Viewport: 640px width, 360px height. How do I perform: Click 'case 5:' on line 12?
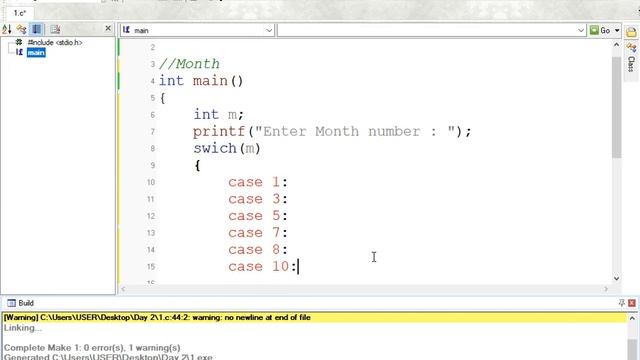coord(258,216)
